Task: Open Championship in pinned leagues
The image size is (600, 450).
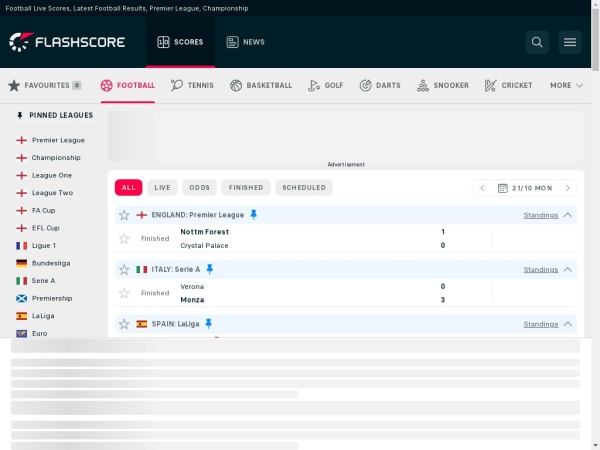Action: point(56,158)
